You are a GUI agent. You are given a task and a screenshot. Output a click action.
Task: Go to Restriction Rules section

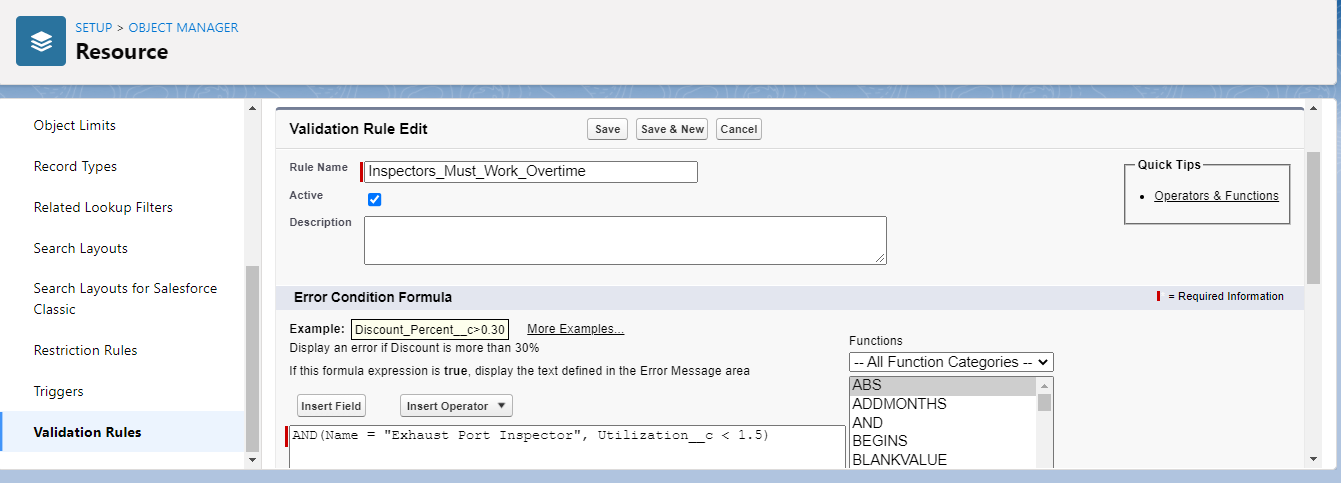coord(86,350)
